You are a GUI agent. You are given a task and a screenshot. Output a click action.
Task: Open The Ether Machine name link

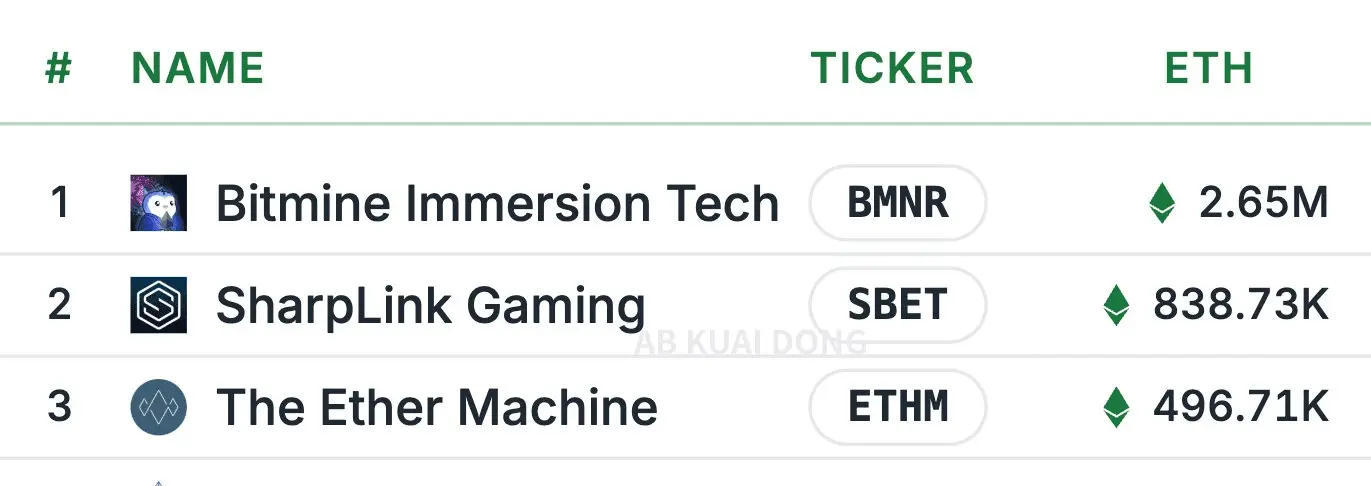click(437, 408)
